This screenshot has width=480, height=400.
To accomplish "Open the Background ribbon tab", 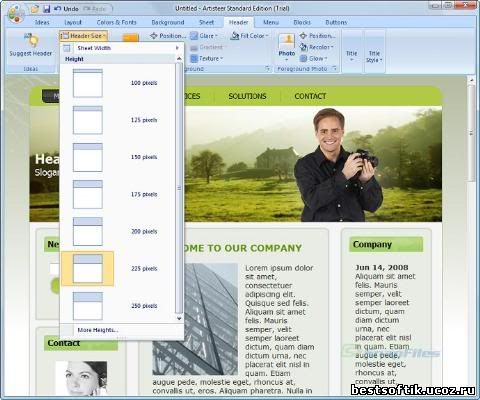I will [x=168, y=22].
